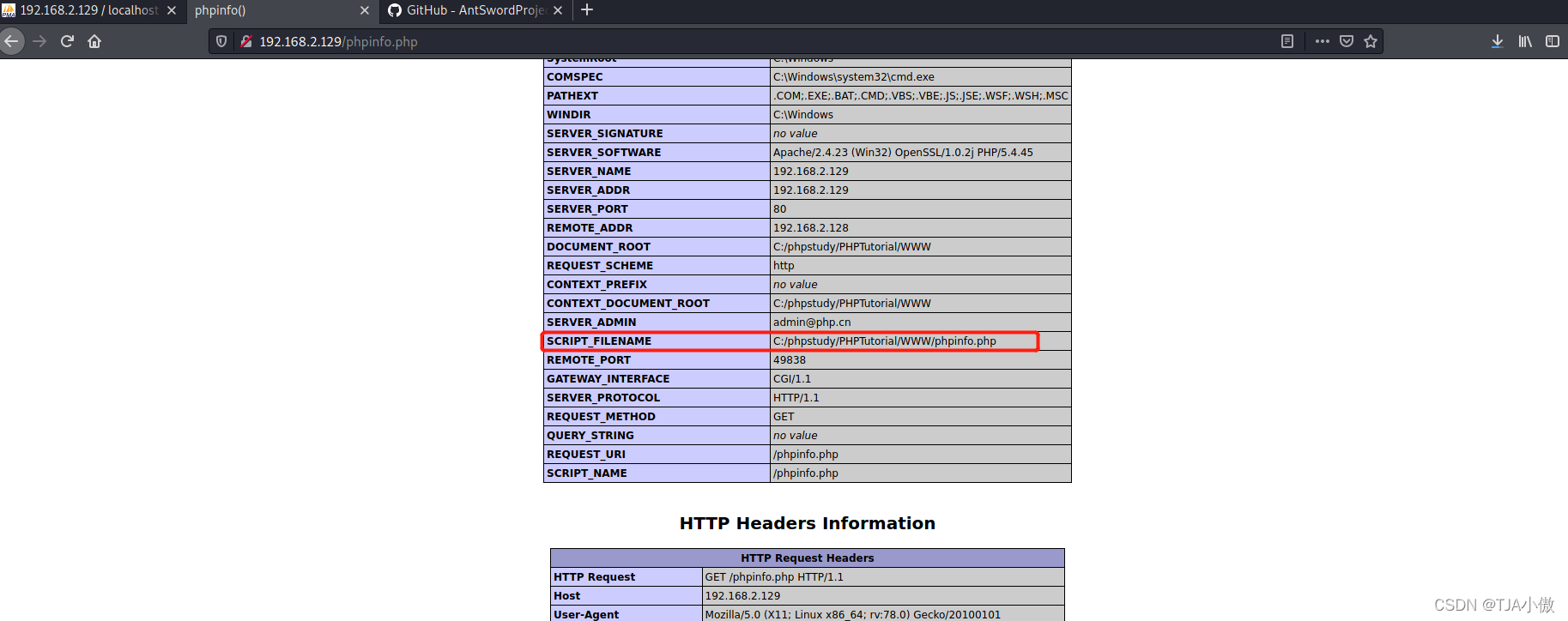Click the SERVER_PROTOCOL HTTP/1.1 value
The width and height of the screenshot is (1568, 621).
[x=796, y=398]
